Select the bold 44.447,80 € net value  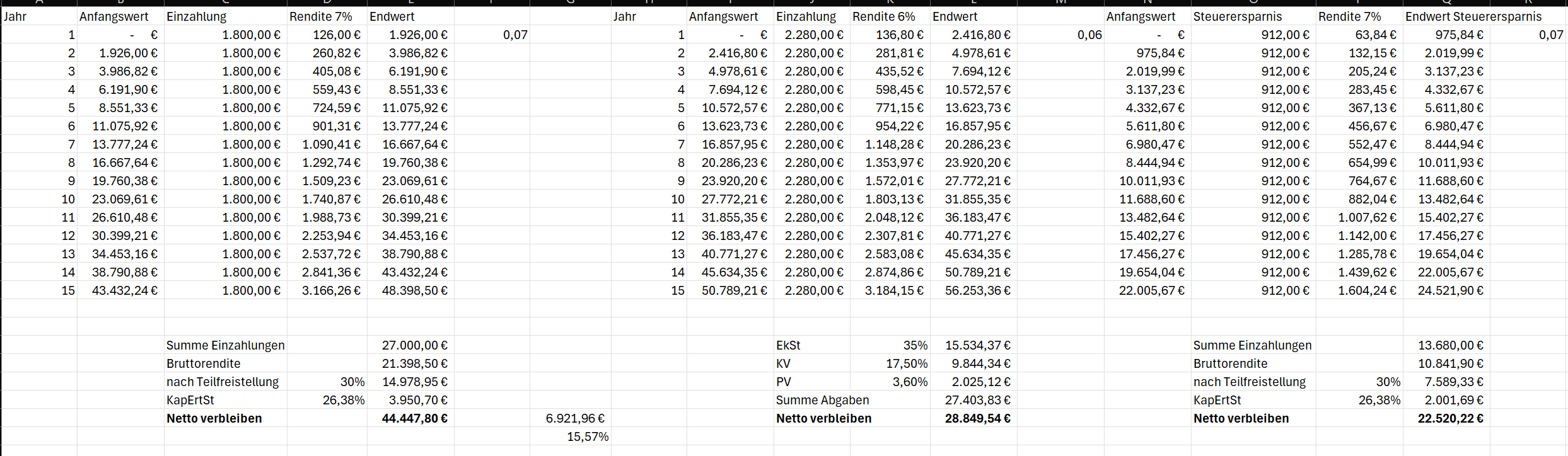click(414, 418)
